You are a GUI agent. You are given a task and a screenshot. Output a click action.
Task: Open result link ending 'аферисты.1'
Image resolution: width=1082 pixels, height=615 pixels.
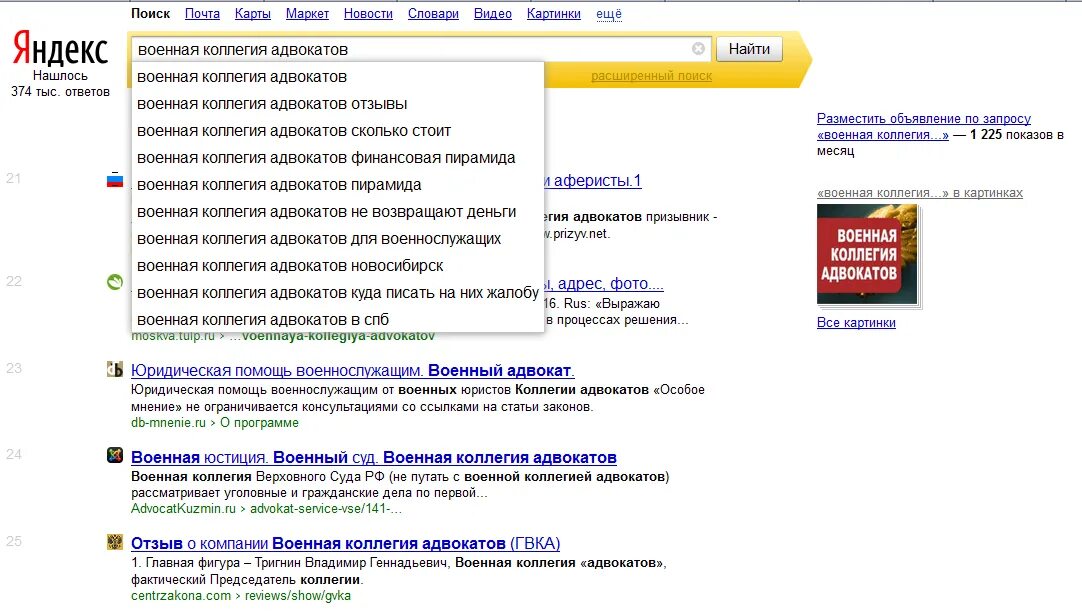tap(593, 181)
